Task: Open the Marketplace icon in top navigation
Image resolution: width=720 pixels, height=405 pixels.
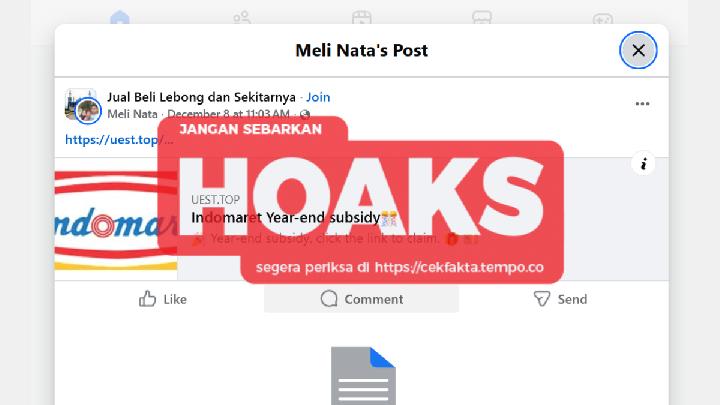Action: tap(482, 17)
